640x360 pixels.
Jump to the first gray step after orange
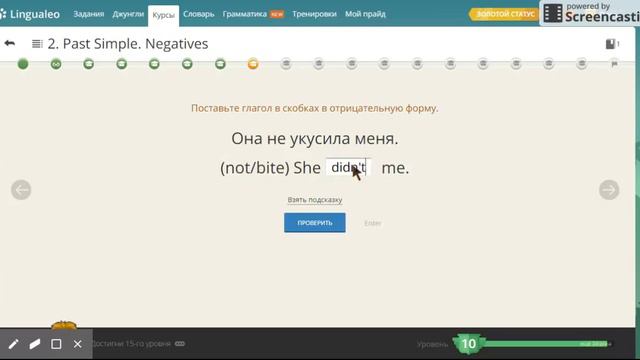(286, 64)
